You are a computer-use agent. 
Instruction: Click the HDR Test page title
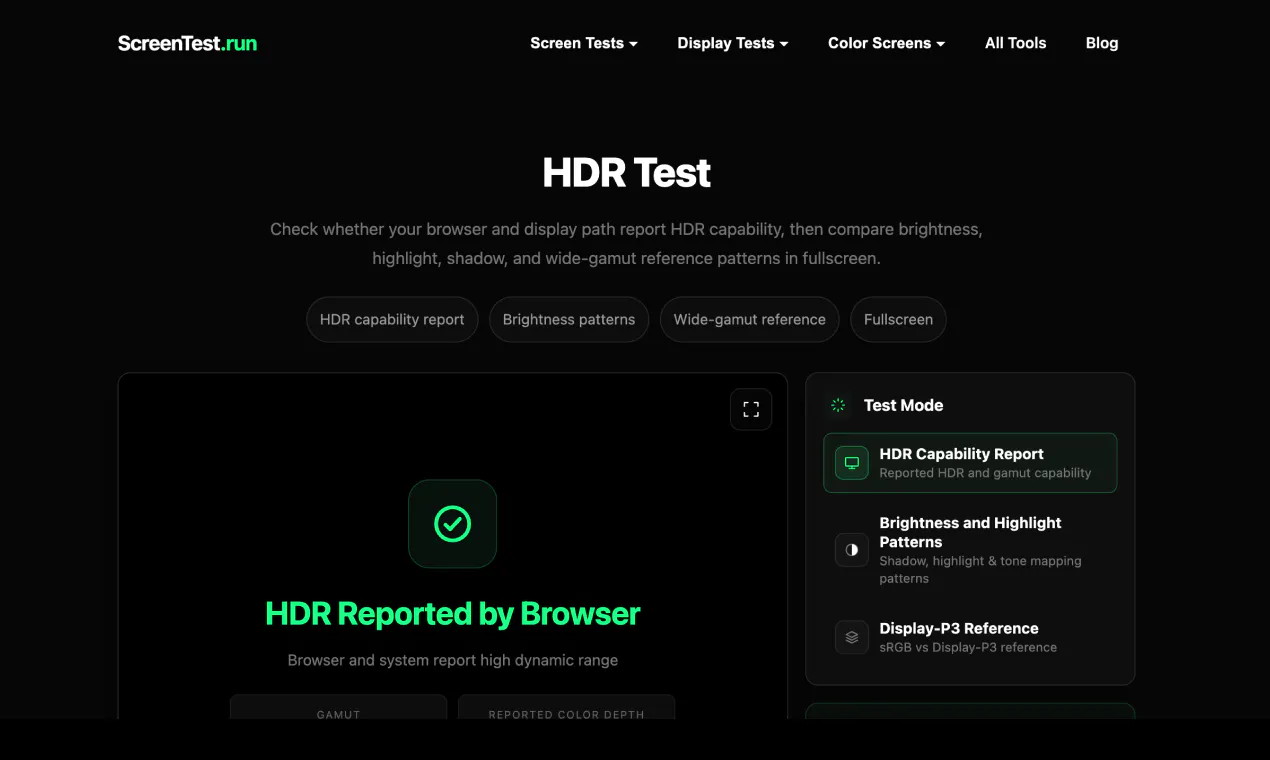point(626,173)
